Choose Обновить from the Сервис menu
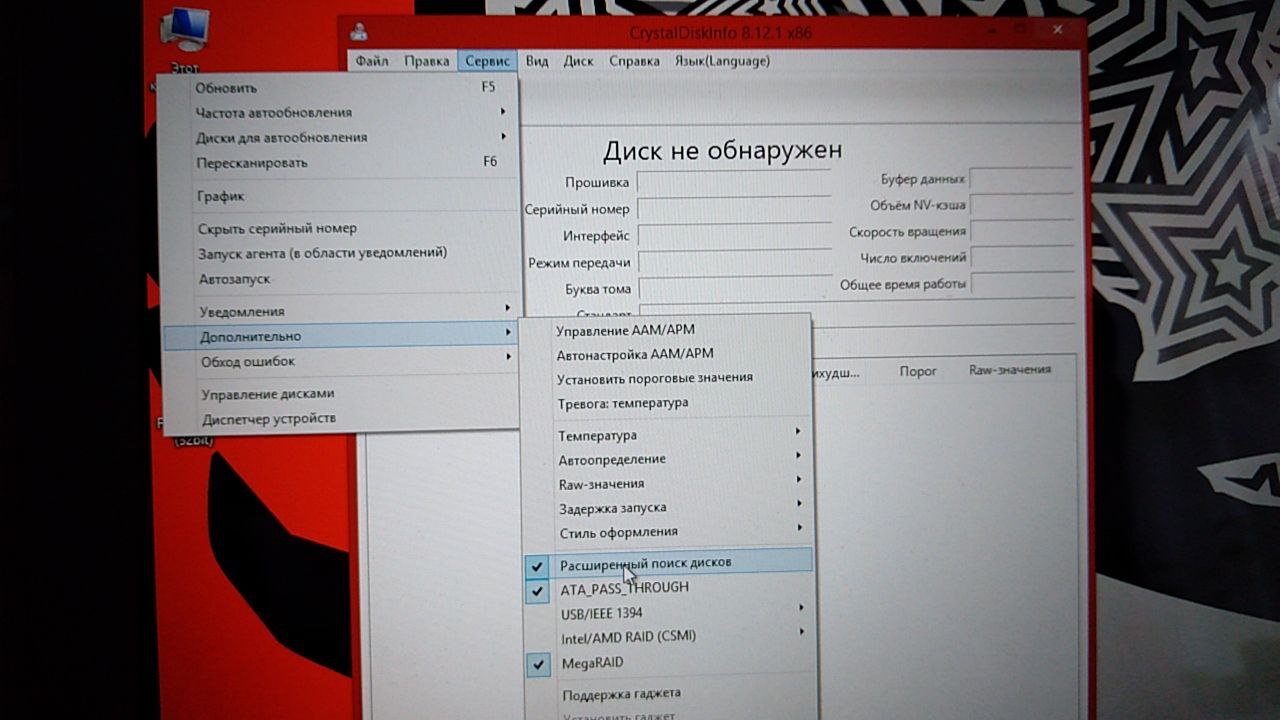1280x720 pixels. tap(338, 88)
